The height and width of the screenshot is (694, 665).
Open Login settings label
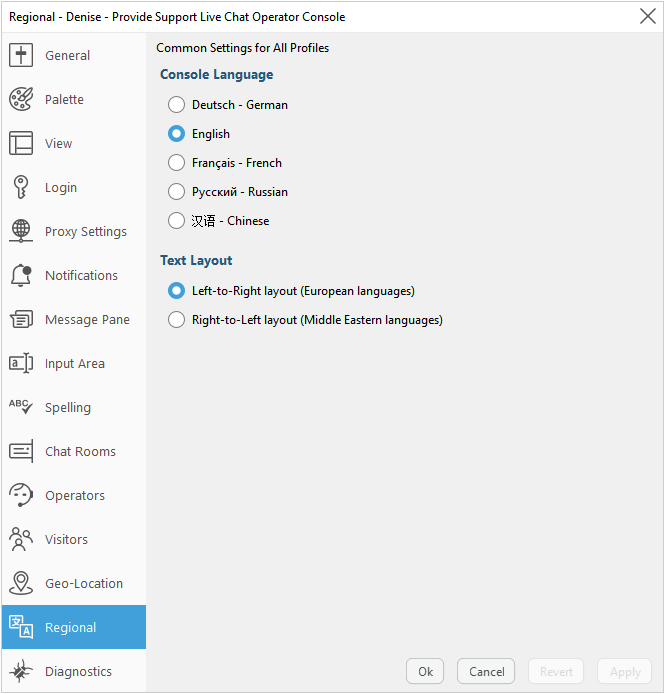[61, 188]
